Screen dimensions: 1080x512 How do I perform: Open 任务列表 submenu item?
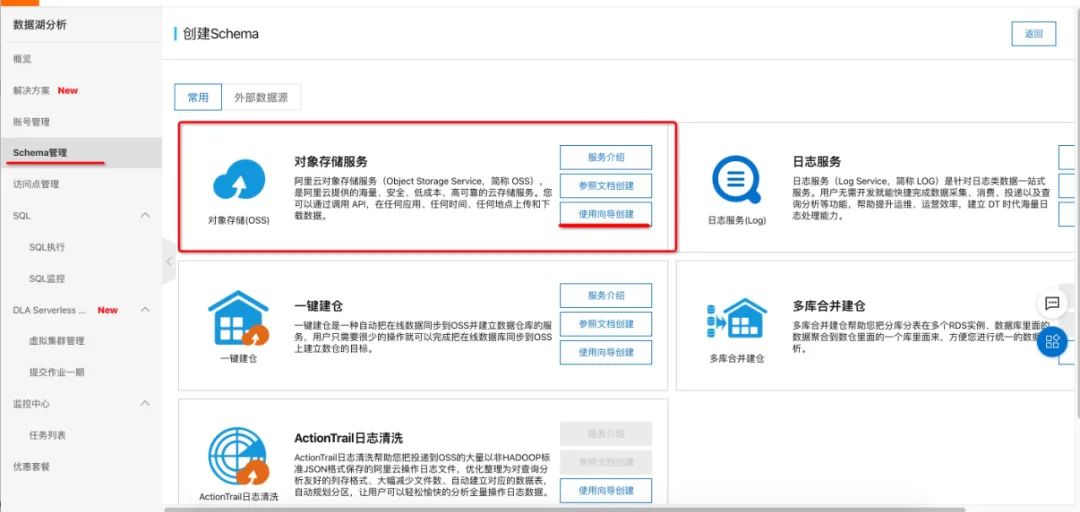tap(48, 435)
